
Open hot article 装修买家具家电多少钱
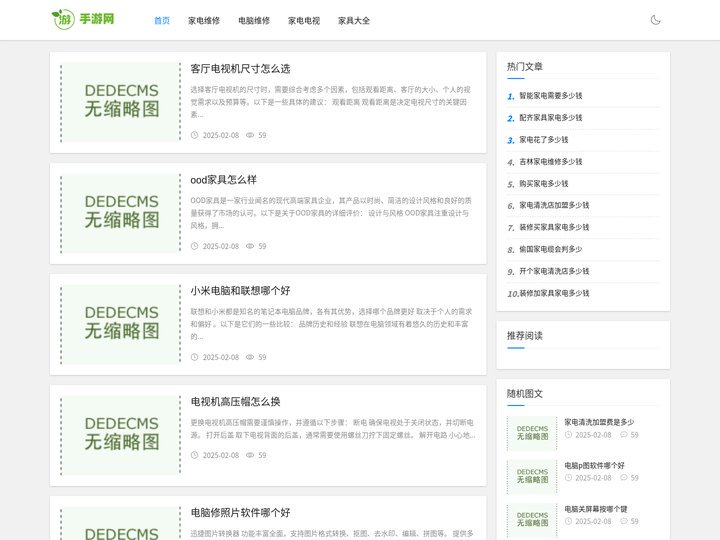[554, 227]
